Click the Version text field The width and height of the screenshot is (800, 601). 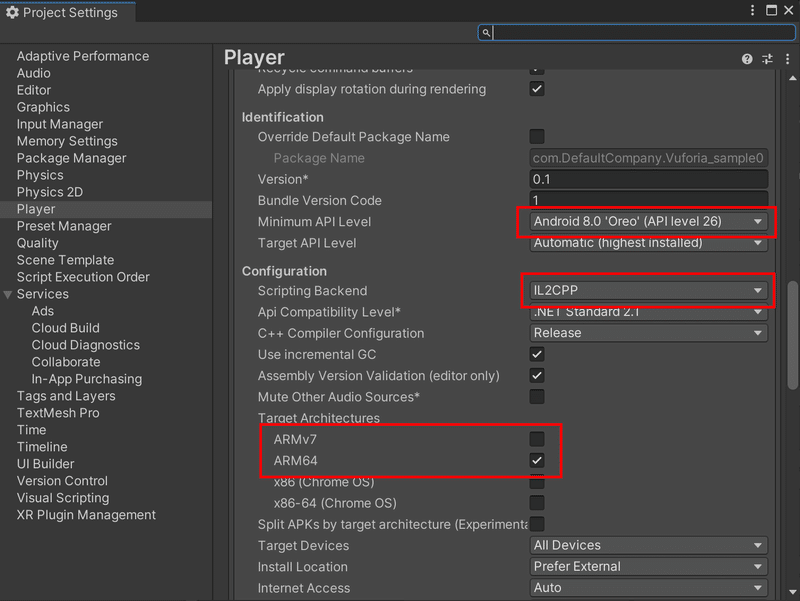tap(648, 179)
